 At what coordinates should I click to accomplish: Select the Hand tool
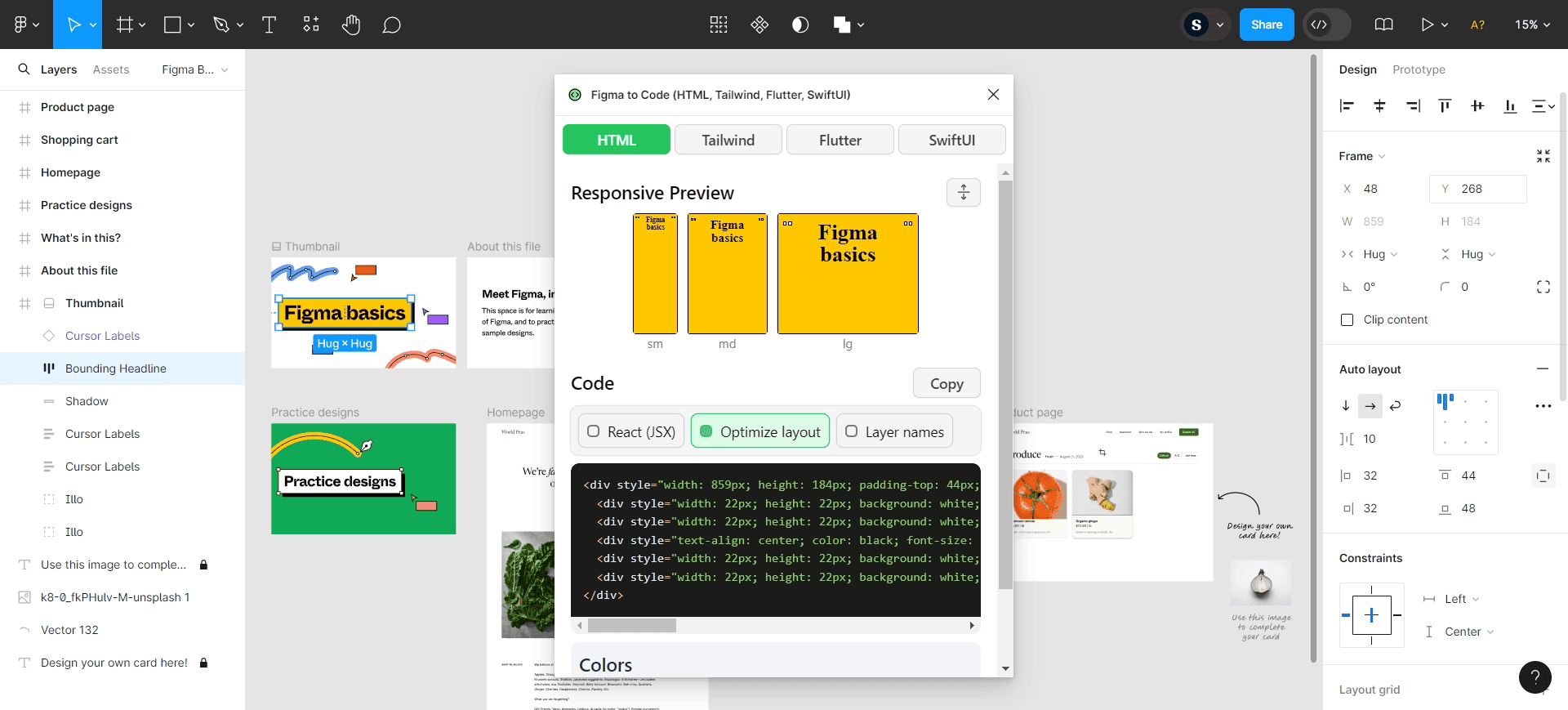pyautogui.click(x=351, y=25)
